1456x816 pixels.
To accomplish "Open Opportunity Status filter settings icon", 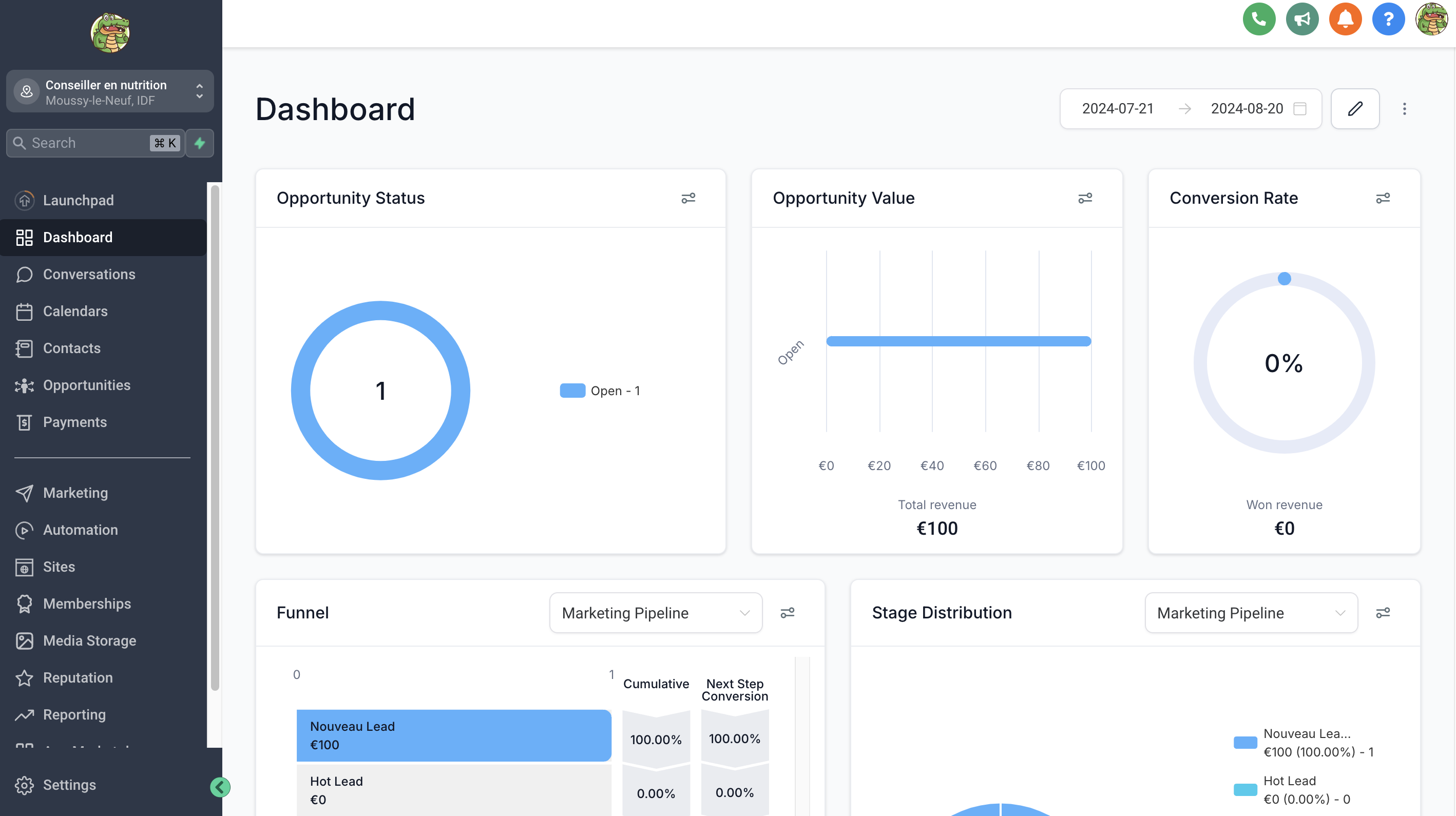I will tap(688, 198).
